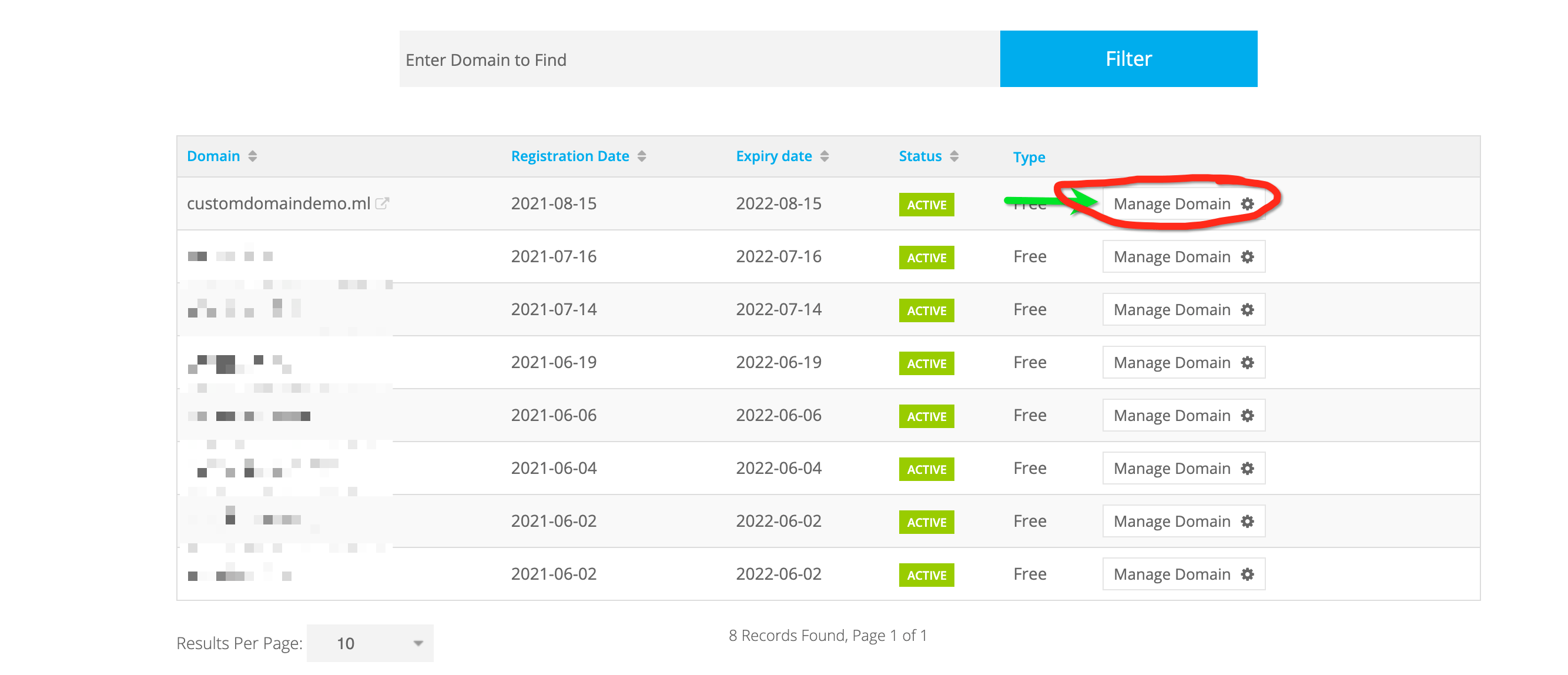Click the Type column header
This screenshot has width=1568, height=675.
pyautogui.click(x=1028, y=157)
